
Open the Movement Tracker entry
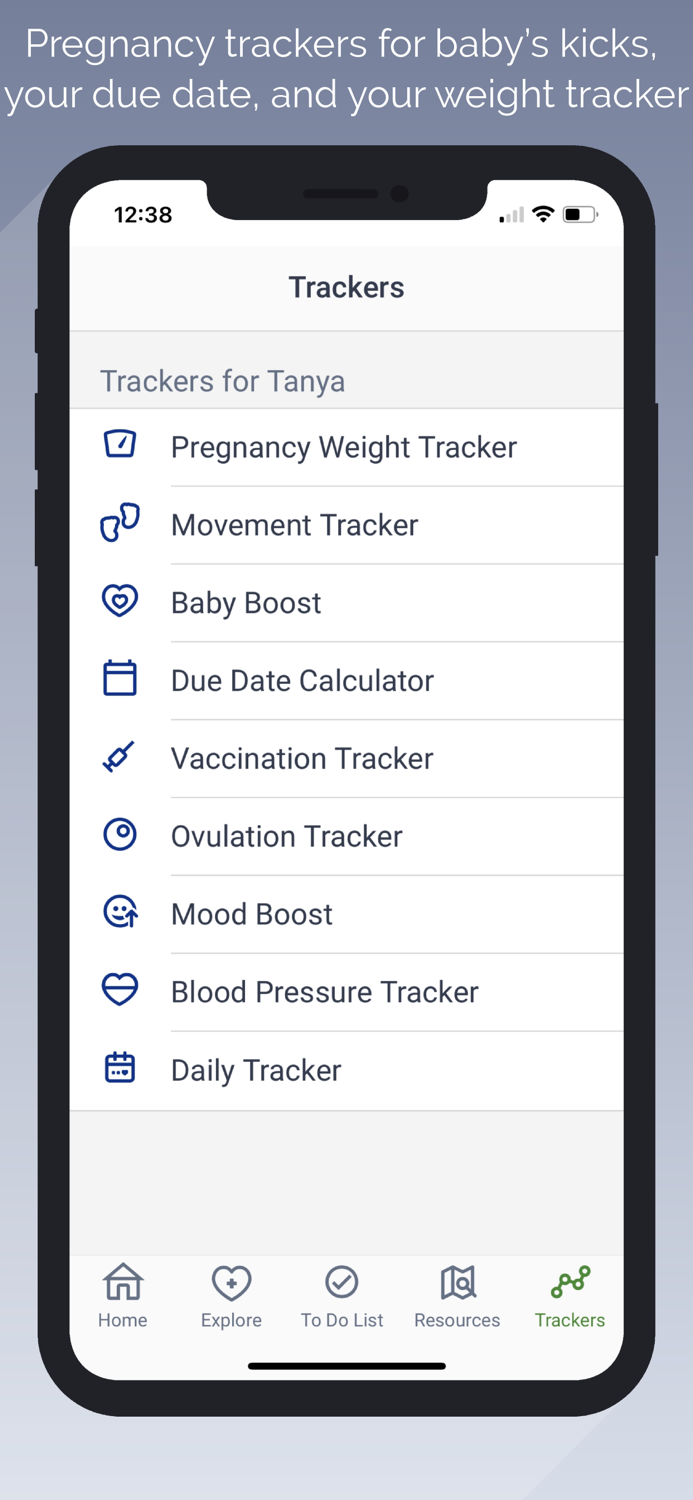point(295,525)
